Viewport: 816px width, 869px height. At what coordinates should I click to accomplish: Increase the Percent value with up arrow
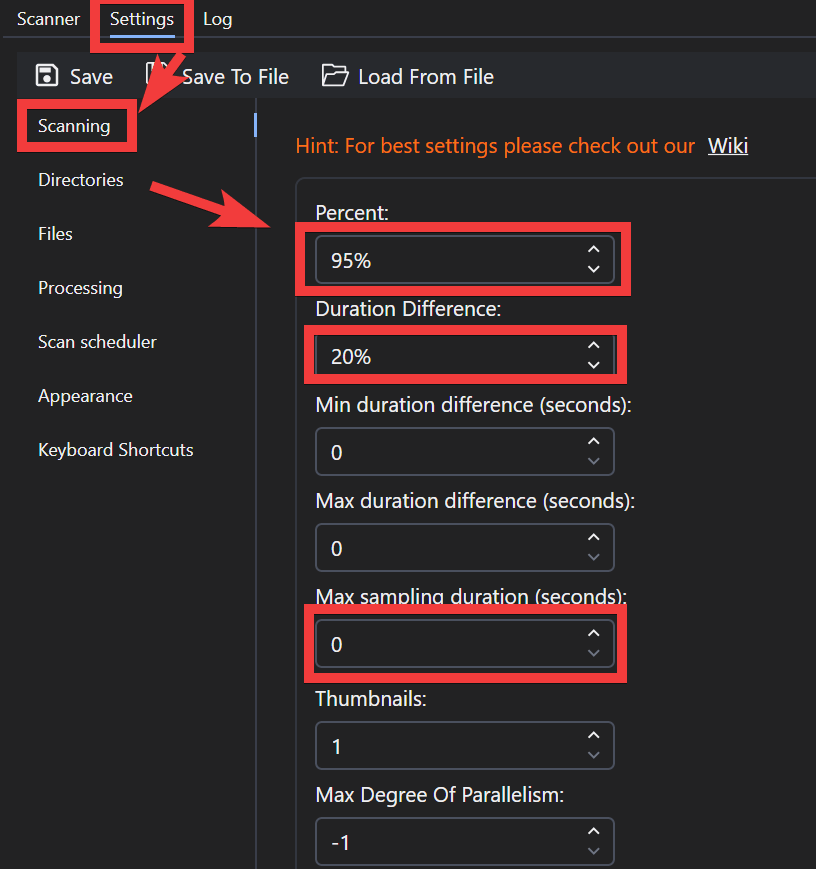point(594,250)
